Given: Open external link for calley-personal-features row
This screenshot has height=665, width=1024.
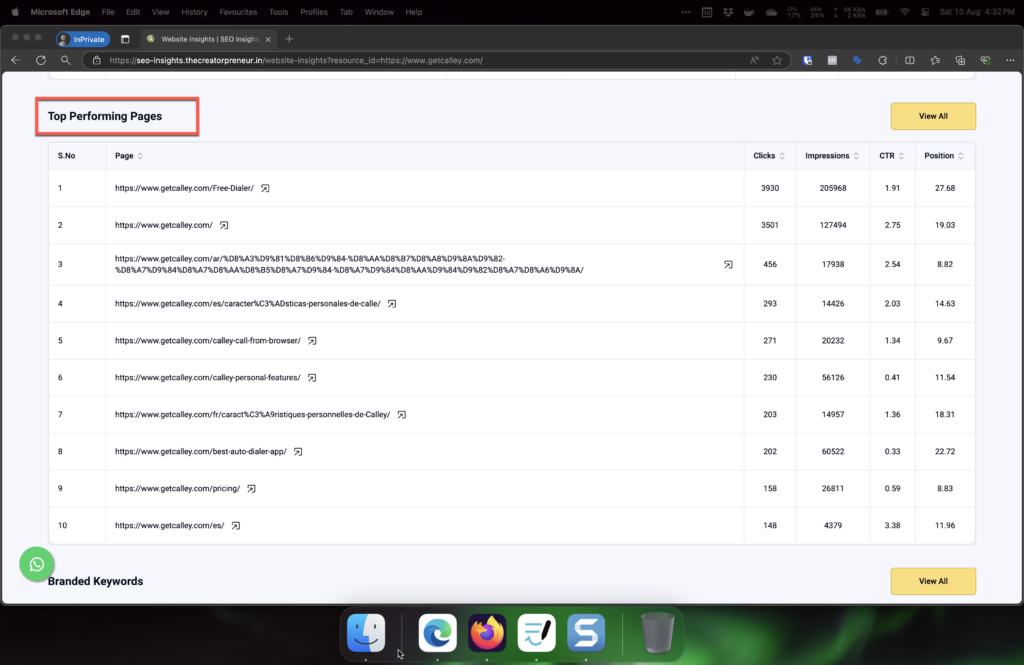Looking at the screenshot, I should (312, 378).
